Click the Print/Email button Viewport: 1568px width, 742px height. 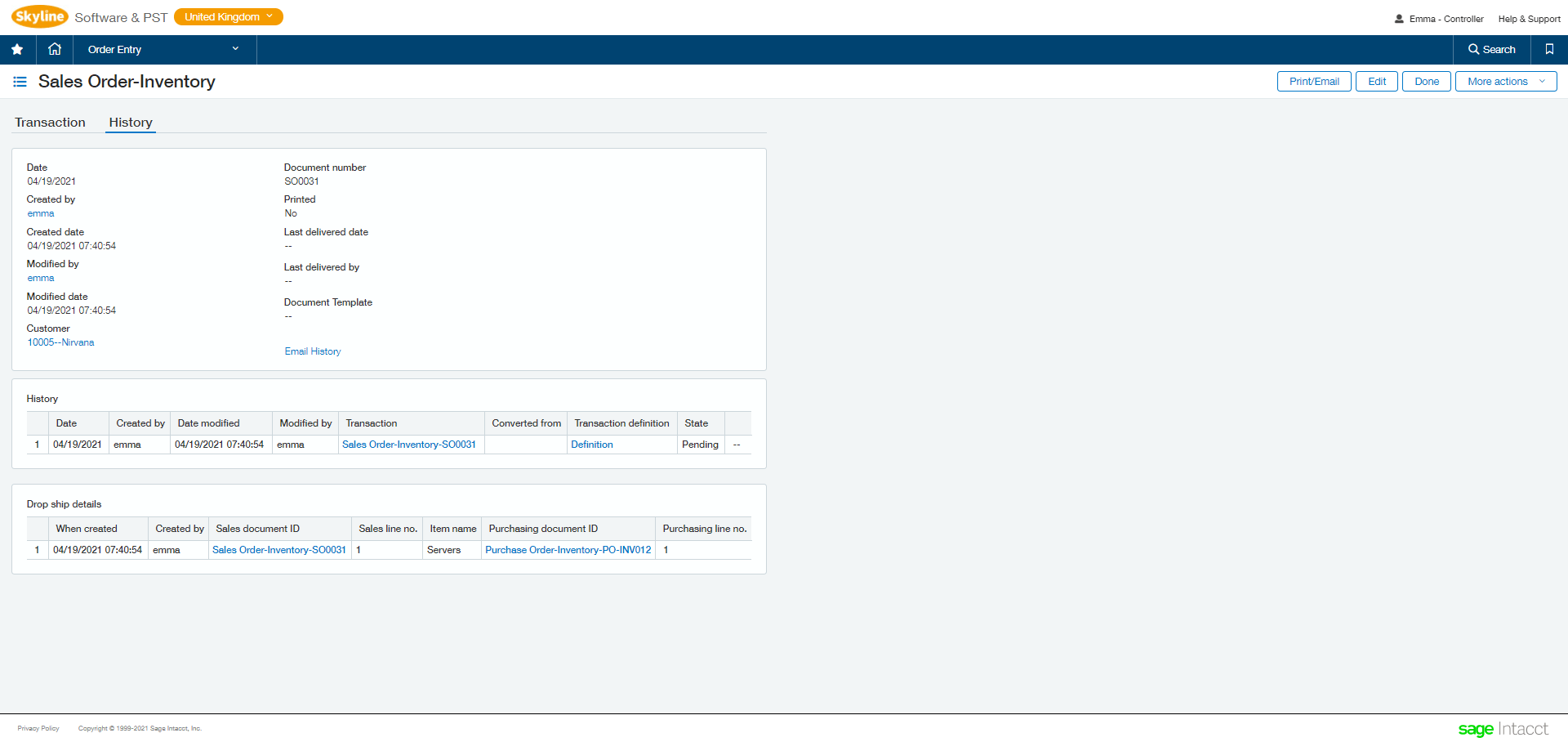pos(1313,81)
